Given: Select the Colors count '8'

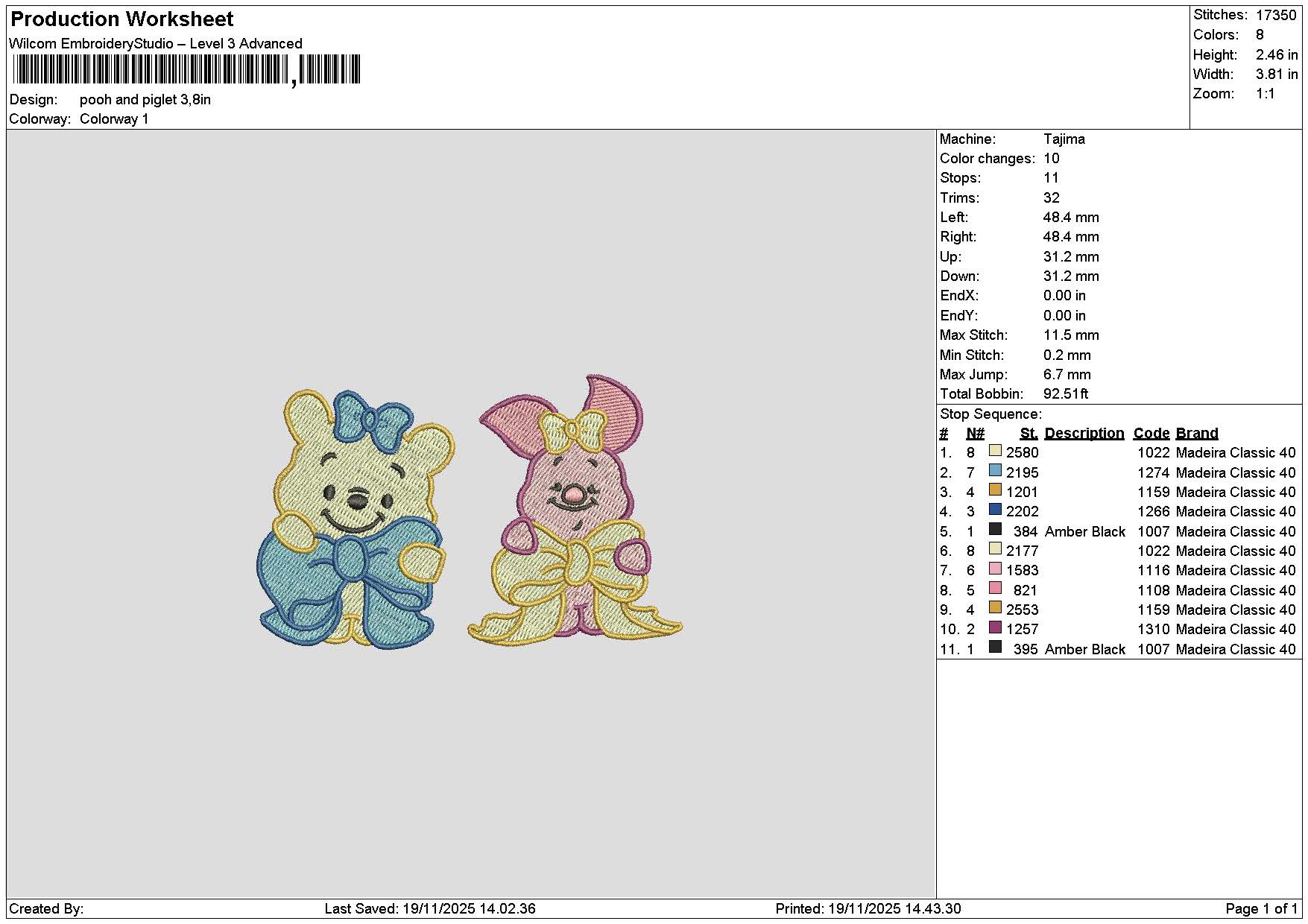Looking at the screenshot, I should tap(1260, 35).
